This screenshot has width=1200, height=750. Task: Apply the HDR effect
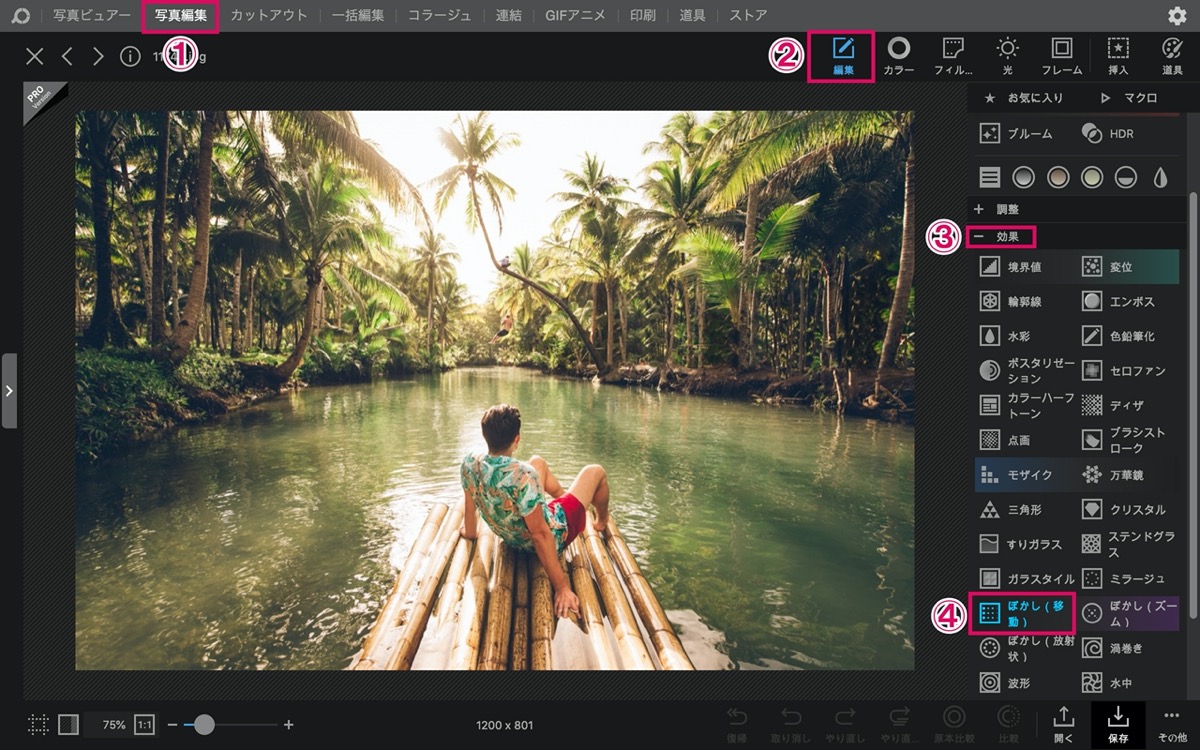pyautogui.click(x=1108, y=133)
